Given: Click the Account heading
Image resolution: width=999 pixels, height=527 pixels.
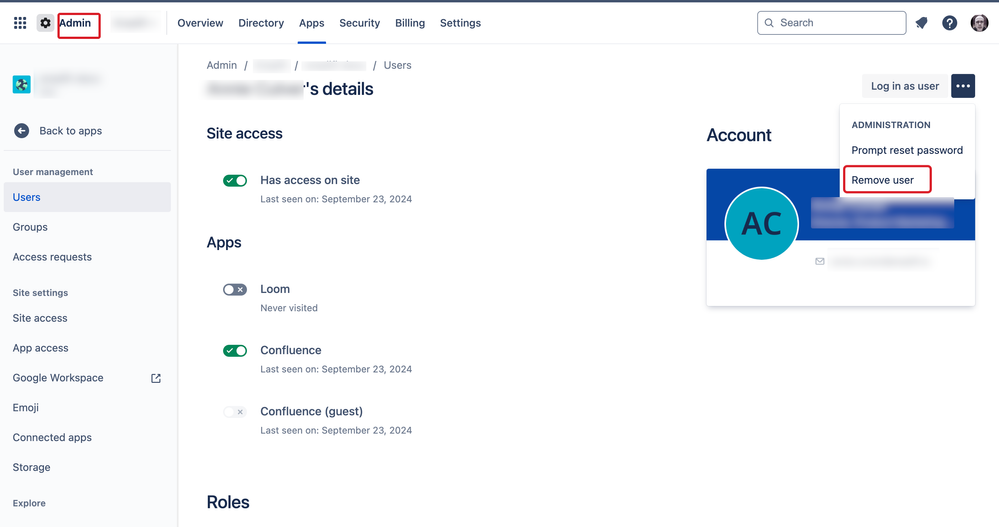Looking at the screenshot, I should 739,135.
